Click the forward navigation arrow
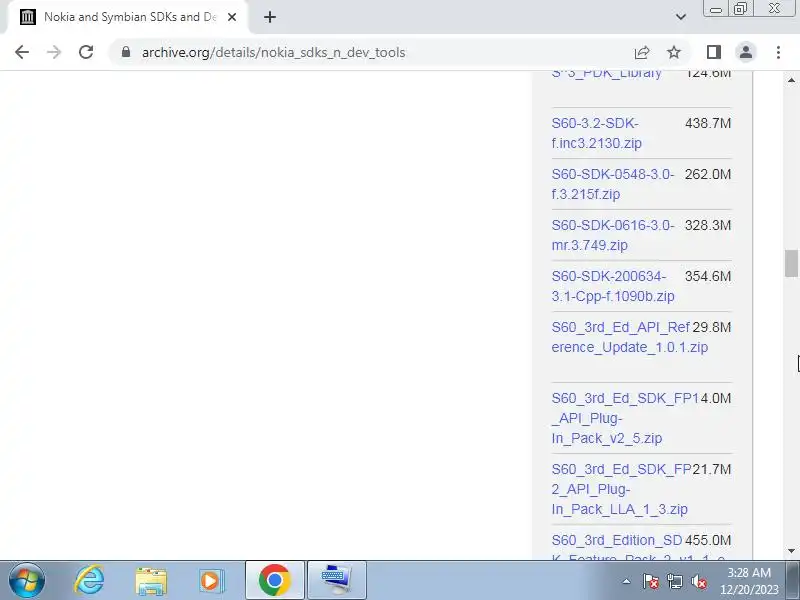Viewport: 800px width, 600px height. (x=54, y=52)
